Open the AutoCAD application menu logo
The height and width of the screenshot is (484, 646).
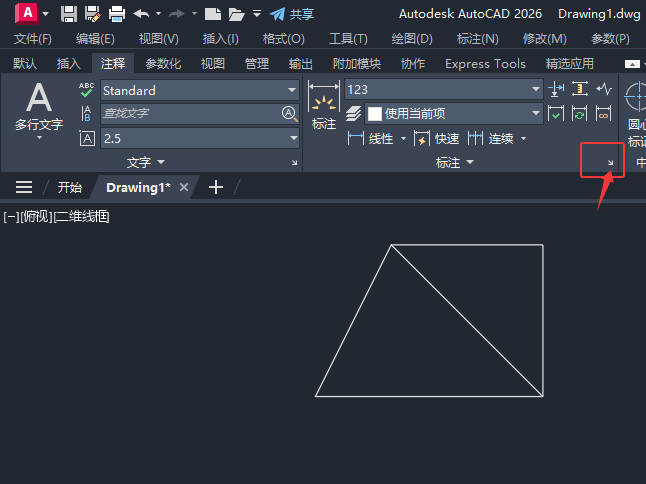[27, 13]
